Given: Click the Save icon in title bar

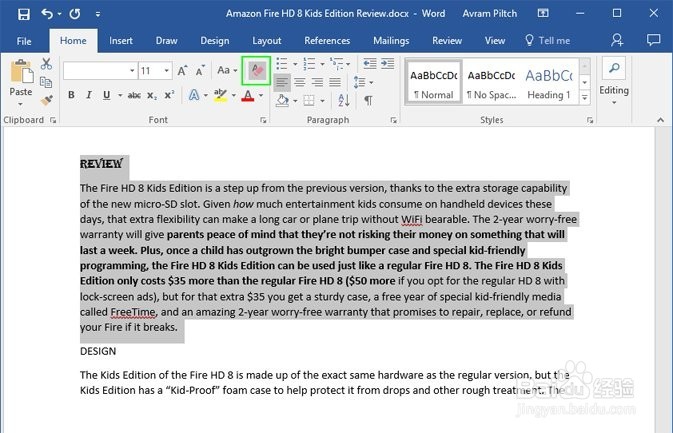Looking at the screenshot, I should (24, 14).
